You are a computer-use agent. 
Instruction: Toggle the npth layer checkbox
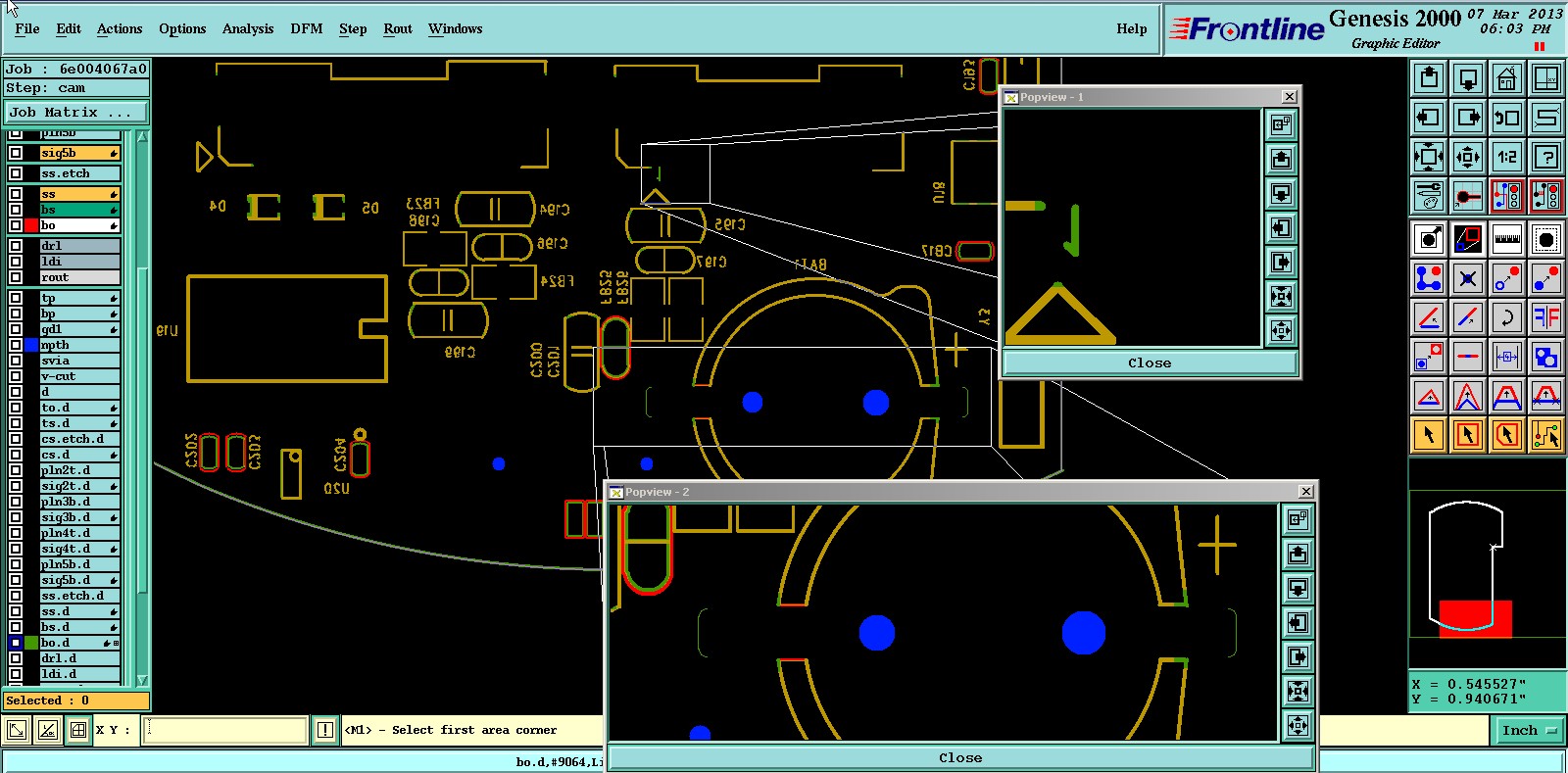(x=16, y=345)
